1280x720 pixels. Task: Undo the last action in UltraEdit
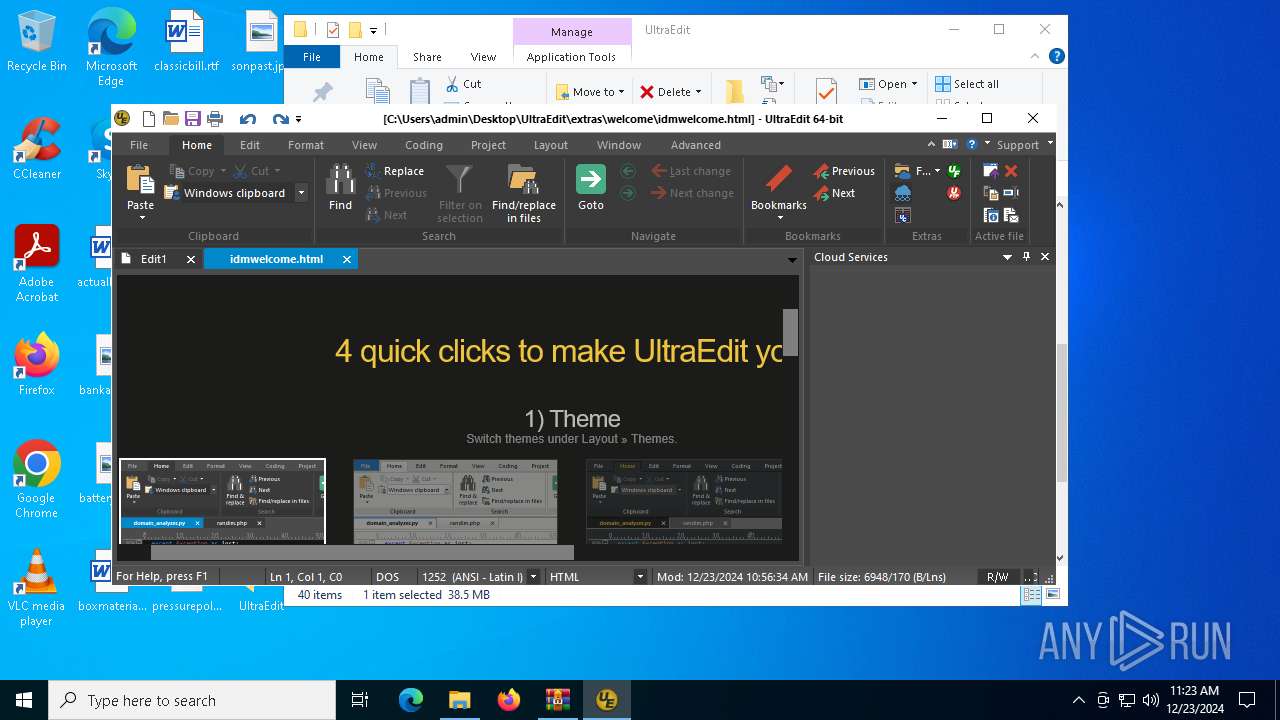(248, 119)
